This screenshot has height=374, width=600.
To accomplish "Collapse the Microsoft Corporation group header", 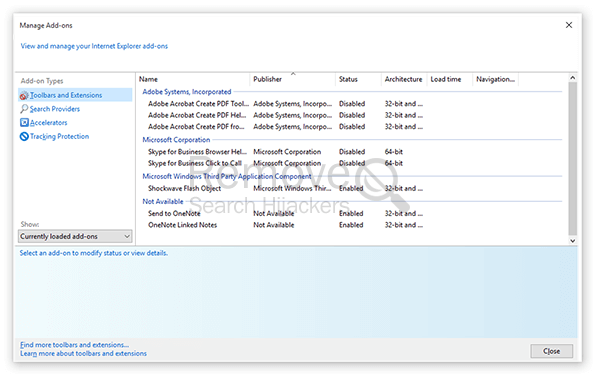I will click(176, 140).
